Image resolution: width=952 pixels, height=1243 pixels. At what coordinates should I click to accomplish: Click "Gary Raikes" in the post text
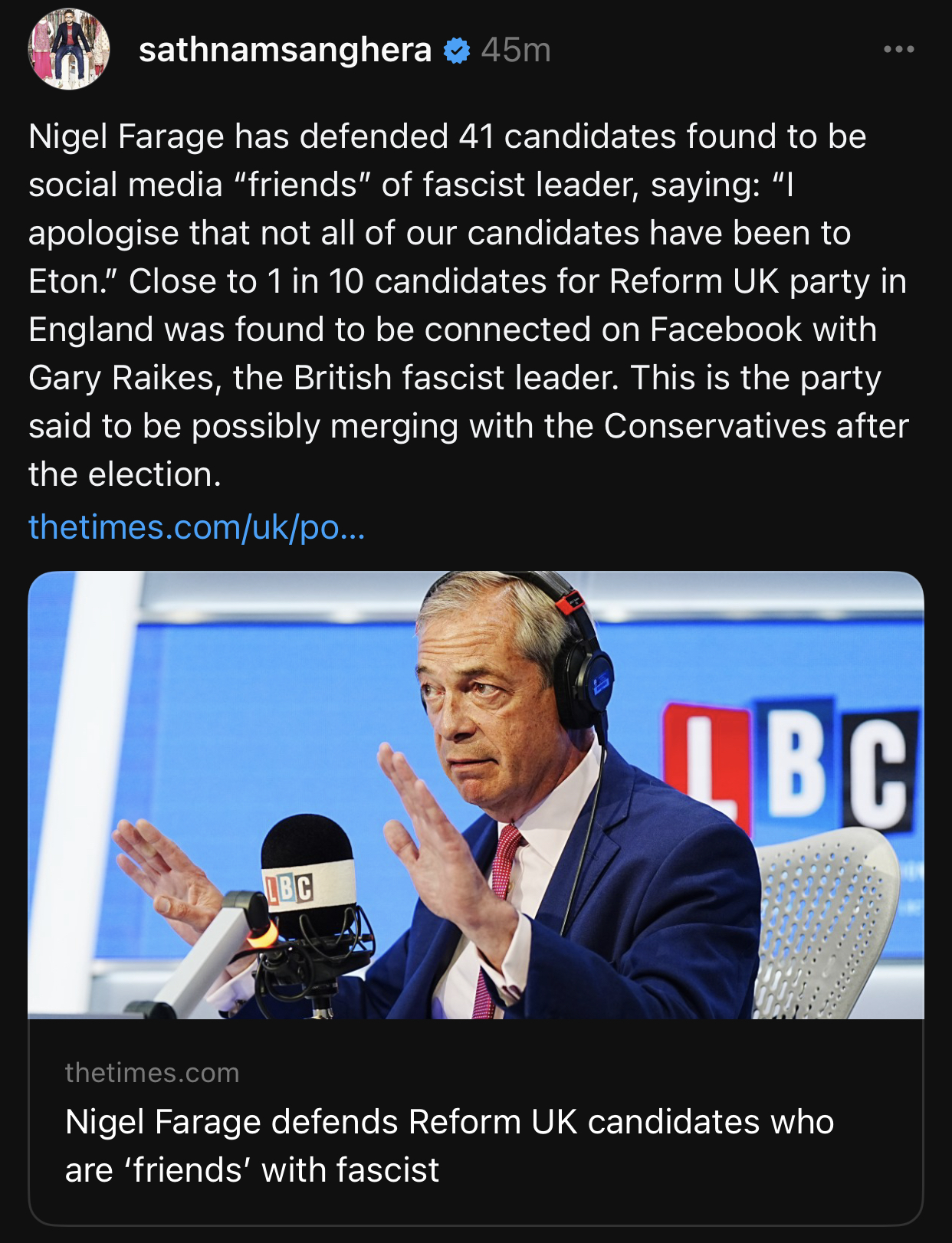tap(121, 378)
